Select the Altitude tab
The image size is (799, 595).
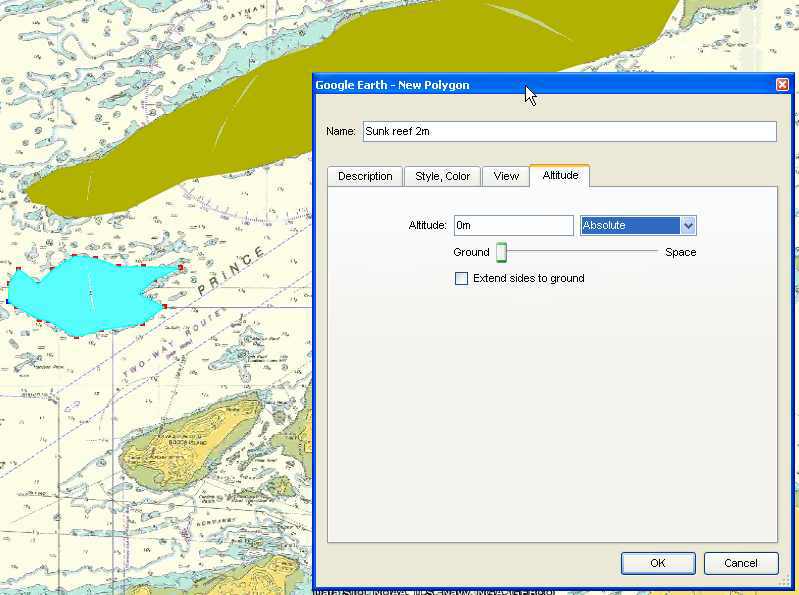click(x=560, y=175)
